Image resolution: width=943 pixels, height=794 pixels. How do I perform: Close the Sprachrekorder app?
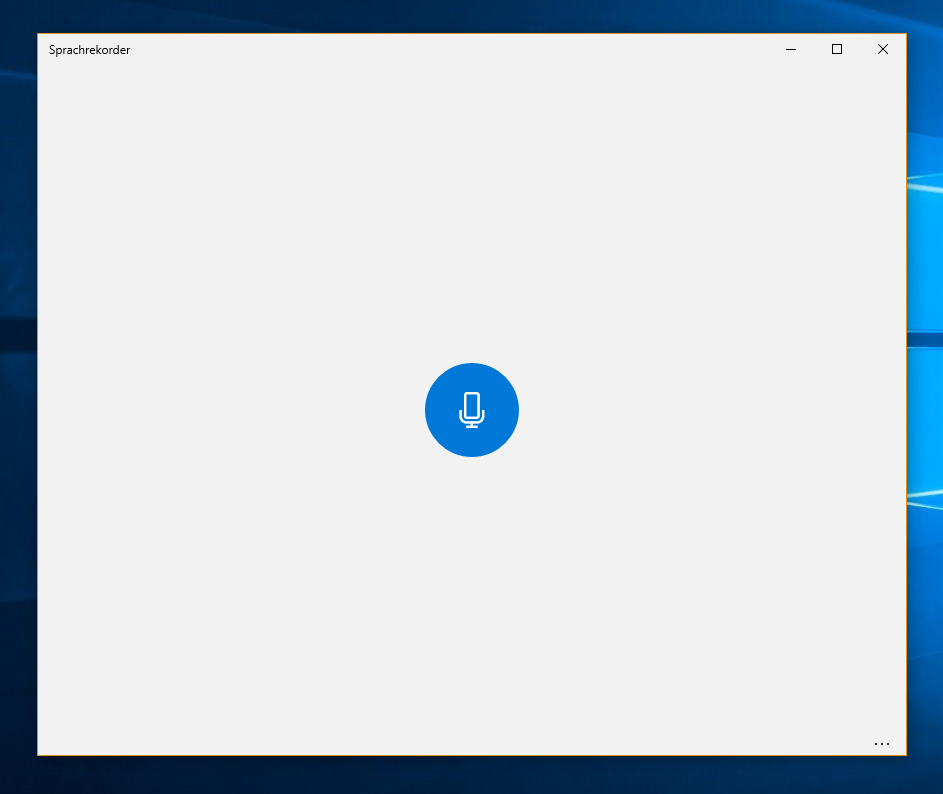coord(882,50)
